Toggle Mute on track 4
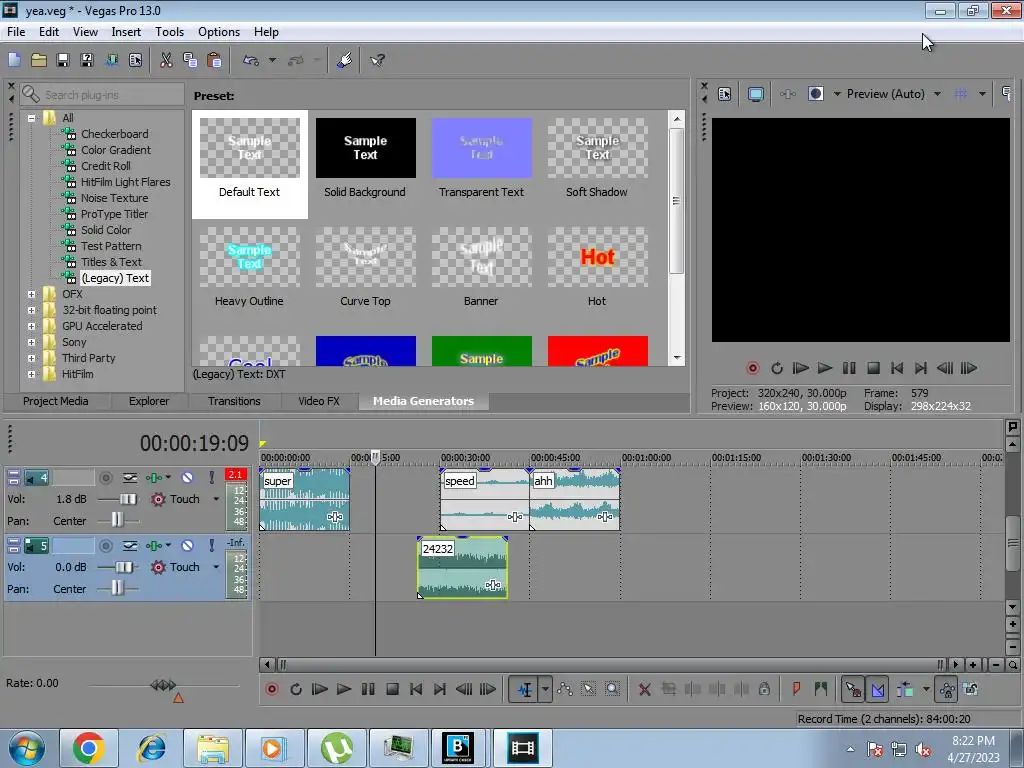1024x768 pixels. [x=187, y=477]
